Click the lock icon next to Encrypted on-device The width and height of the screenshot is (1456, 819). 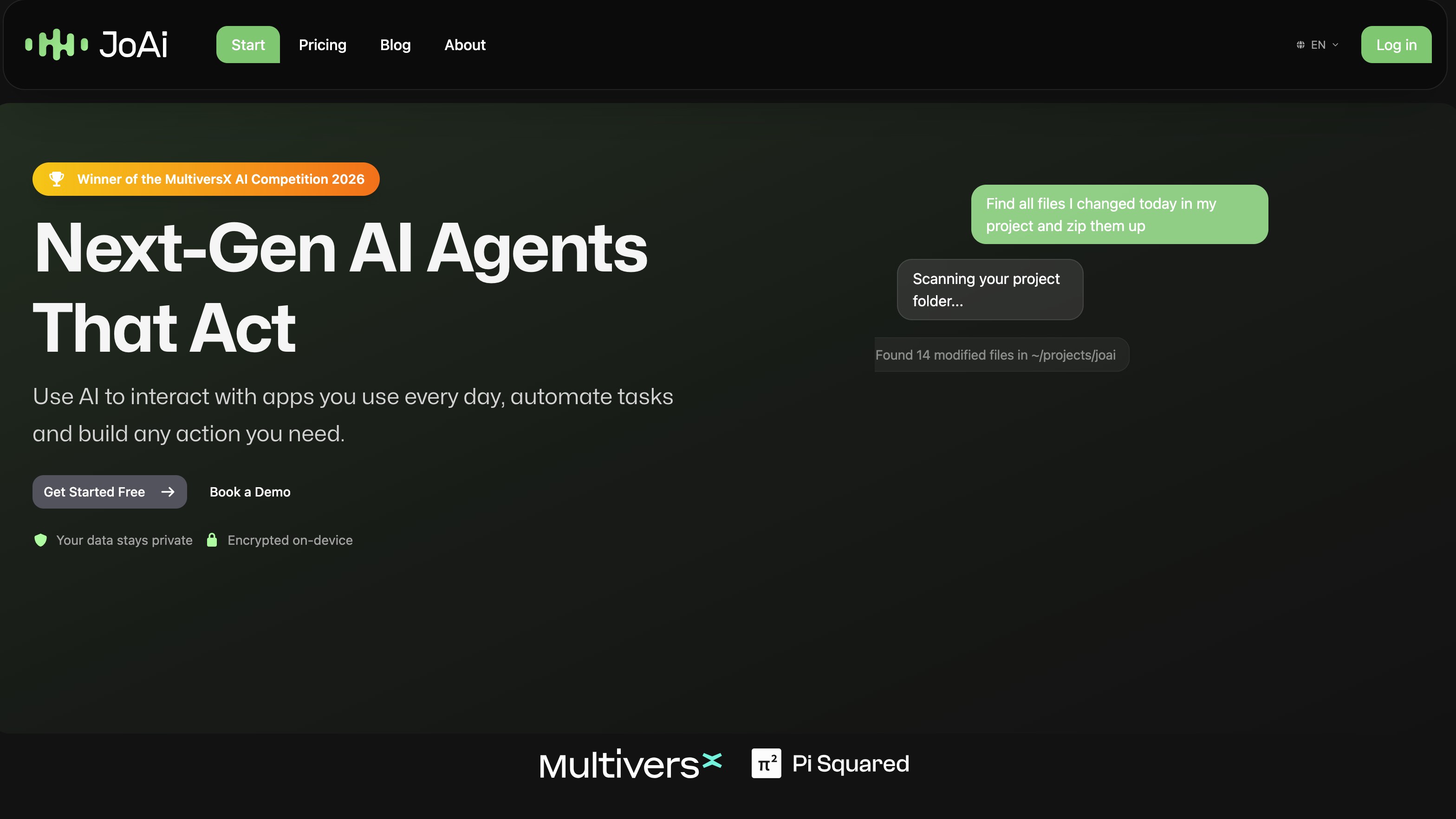[212, 540]
